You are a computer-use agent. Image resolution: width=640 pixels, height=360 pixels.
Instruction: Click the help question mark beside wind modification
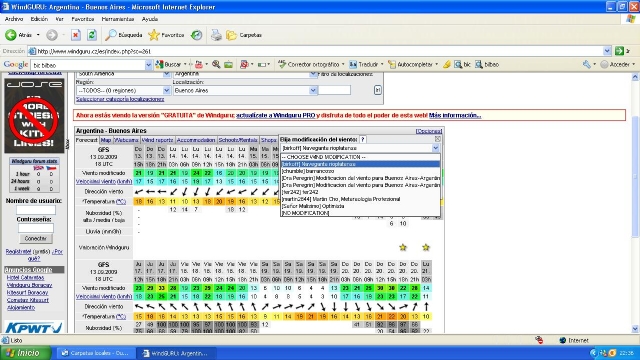coord(362,140)
